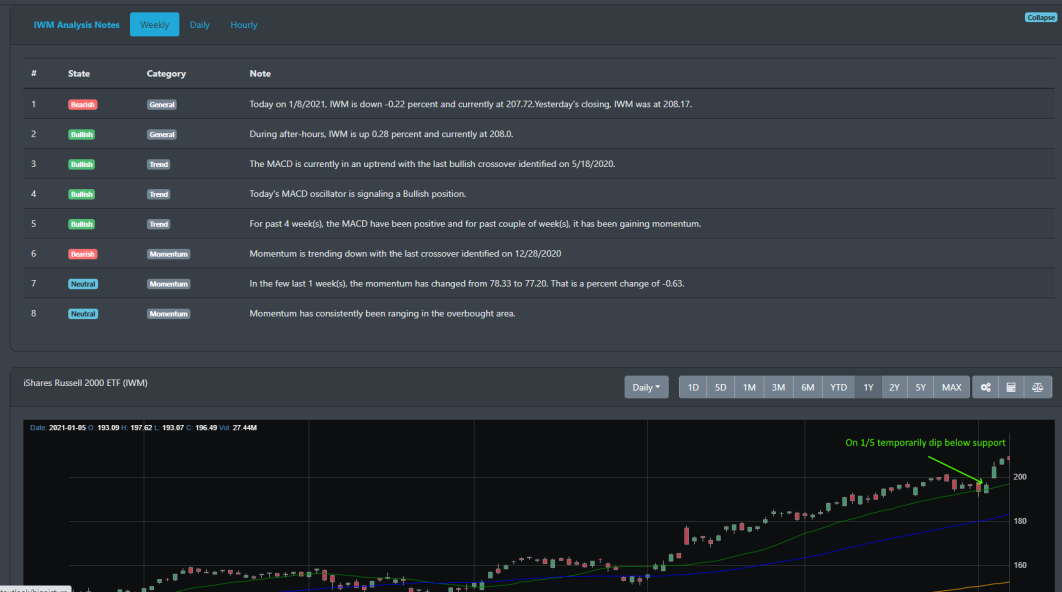Click the Neutral badge in row 7
Screen dimensions: 1062x592
[83, 284]
